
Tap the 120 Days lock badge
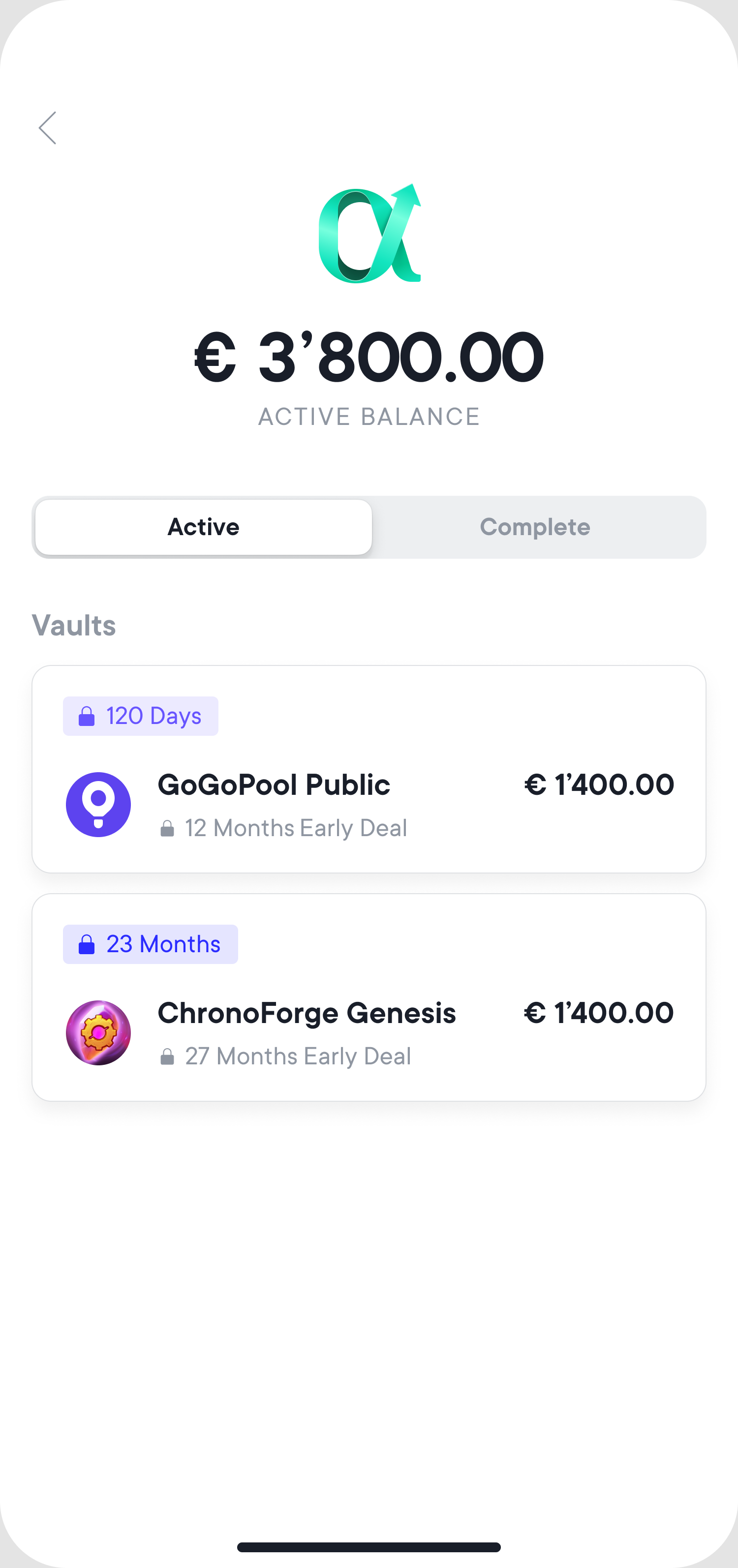point(141,716)
